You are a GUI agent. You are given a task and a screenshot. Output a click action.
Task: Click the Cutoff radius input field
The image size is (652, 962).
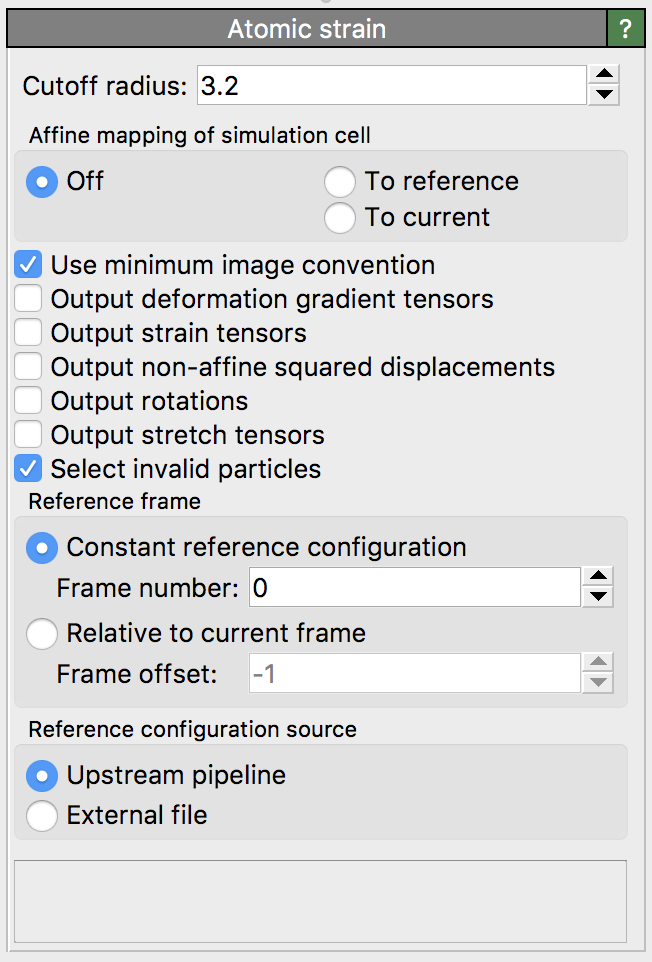390,85
